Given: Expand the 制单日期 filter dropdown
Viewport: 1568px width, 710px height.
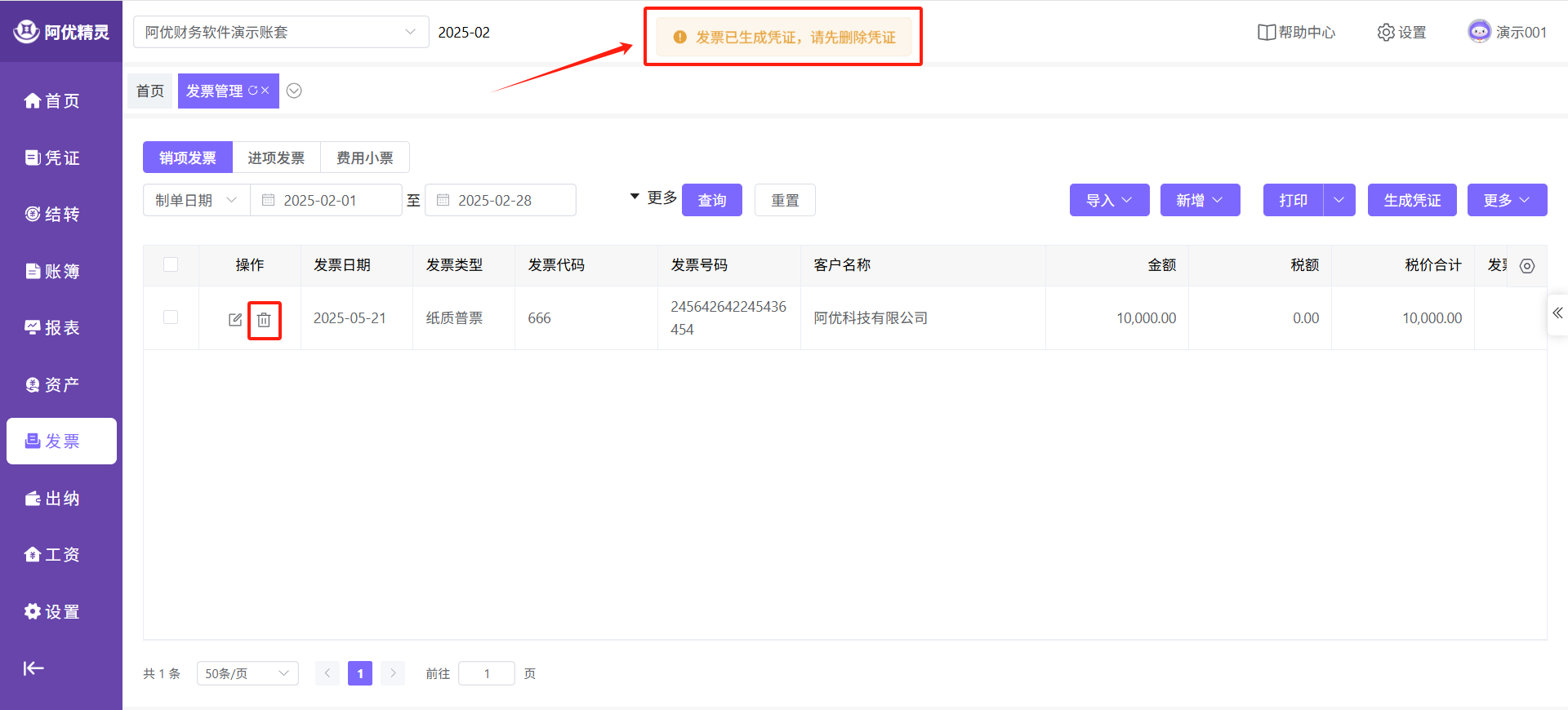Looking at the screenshot, I should (196, 201).
